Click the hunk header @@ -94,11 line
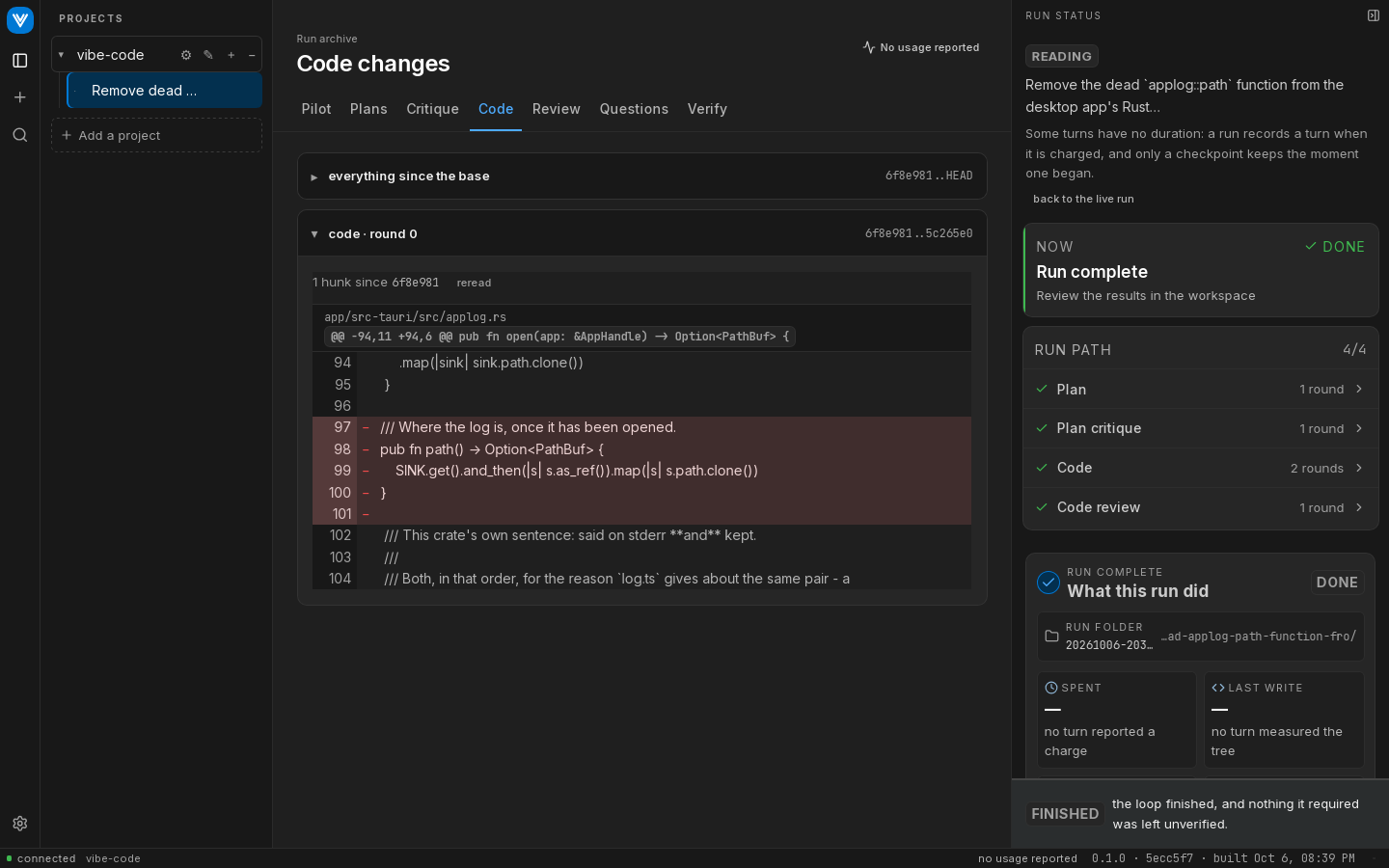Viewport: 1389px width, 868px height. pos(559,337)
